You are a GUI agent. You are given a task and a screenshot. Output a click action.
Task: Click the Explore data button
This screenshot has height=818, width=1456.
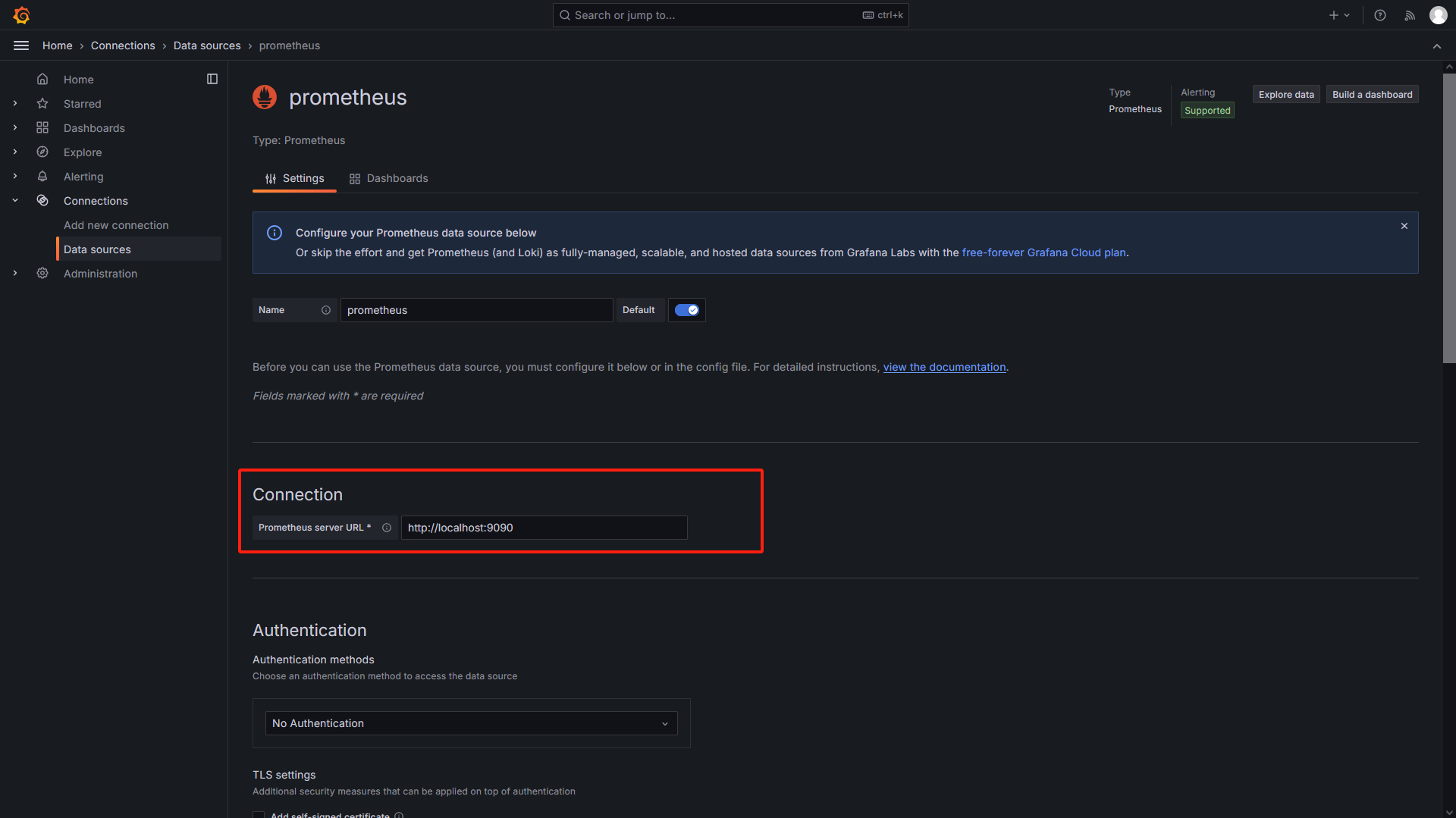[1286, 95]
